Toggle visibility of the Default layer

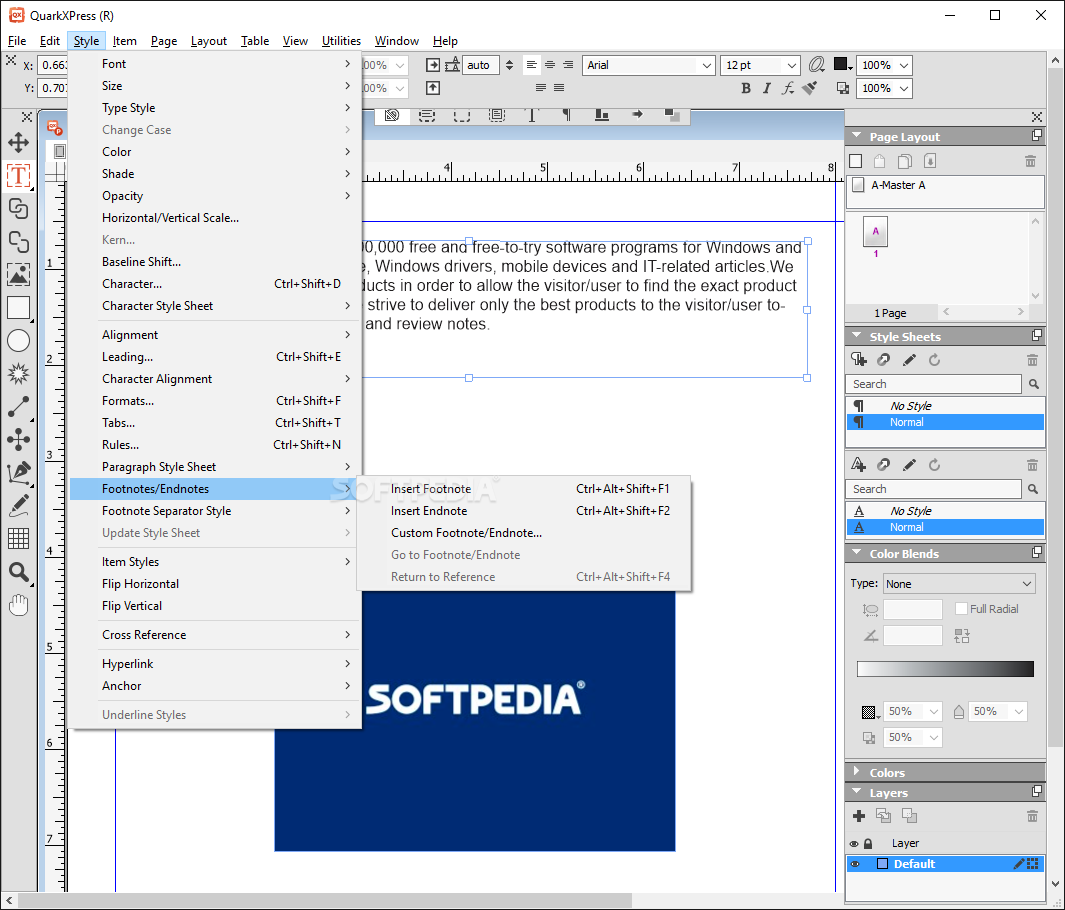(854, 864)
